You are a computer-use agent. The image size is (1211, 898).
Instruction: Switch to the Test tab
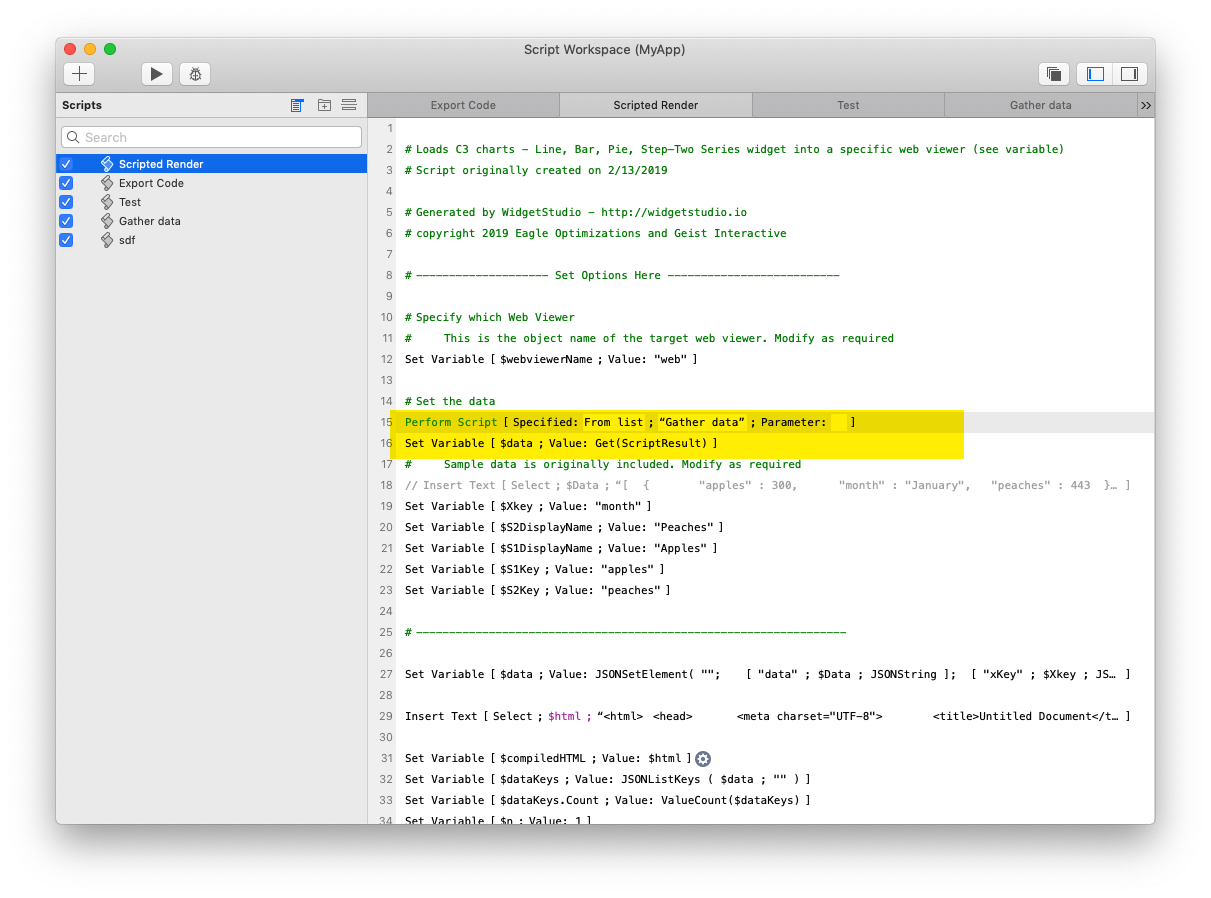(x=848, y=105)
